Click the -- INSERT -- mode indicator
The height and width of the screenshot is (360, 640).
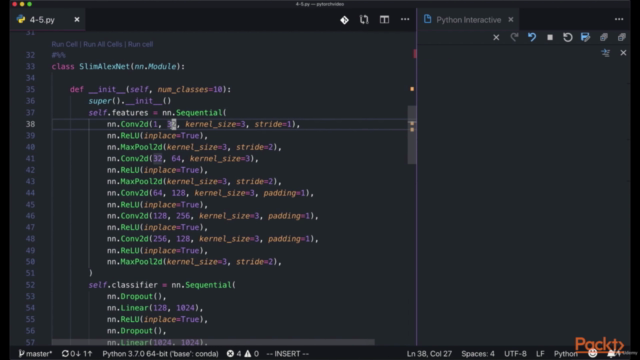[x=287, y=353]
